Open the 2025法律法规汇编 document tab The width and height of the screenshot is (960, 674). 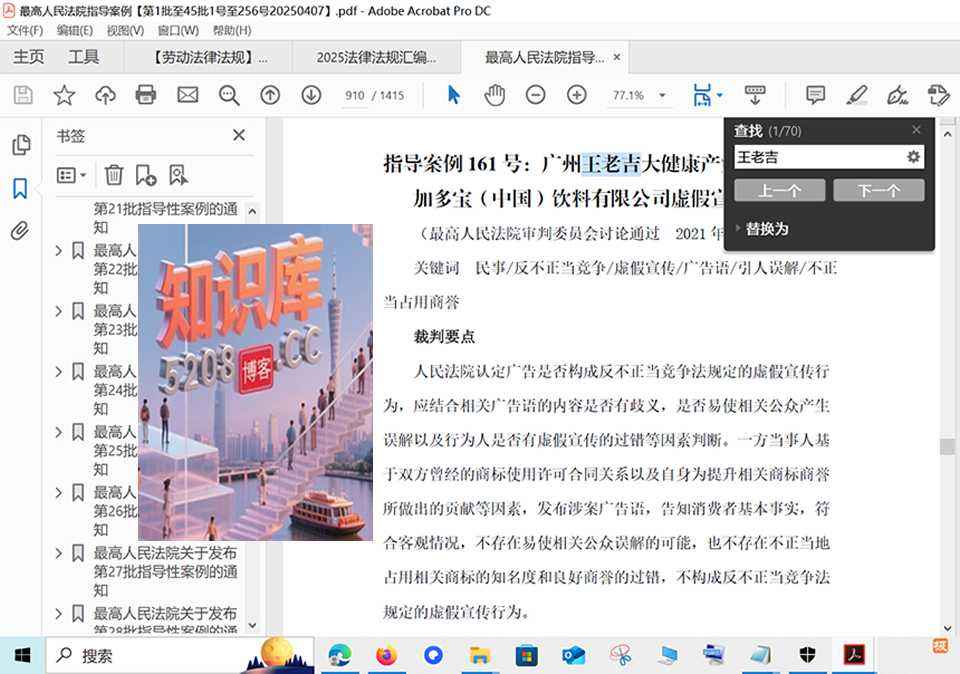[x=377, y=58]
